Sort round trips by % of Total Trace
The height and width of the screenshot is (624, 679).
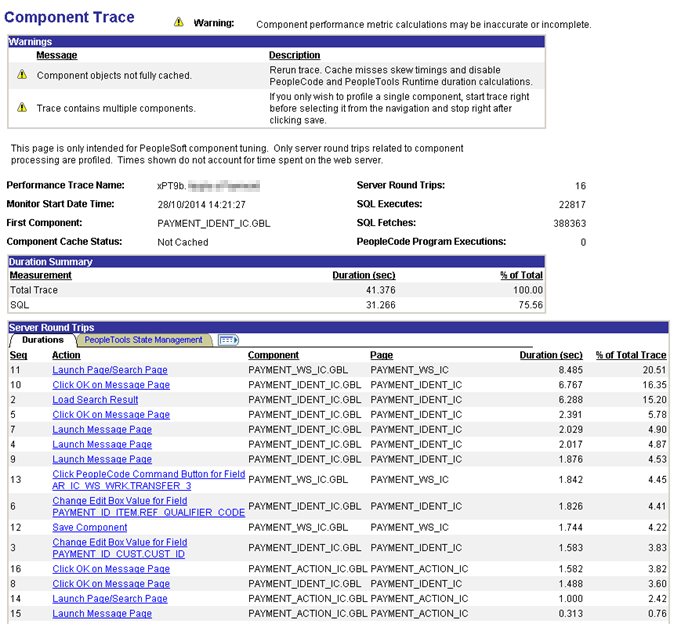(x=631, y=355)
